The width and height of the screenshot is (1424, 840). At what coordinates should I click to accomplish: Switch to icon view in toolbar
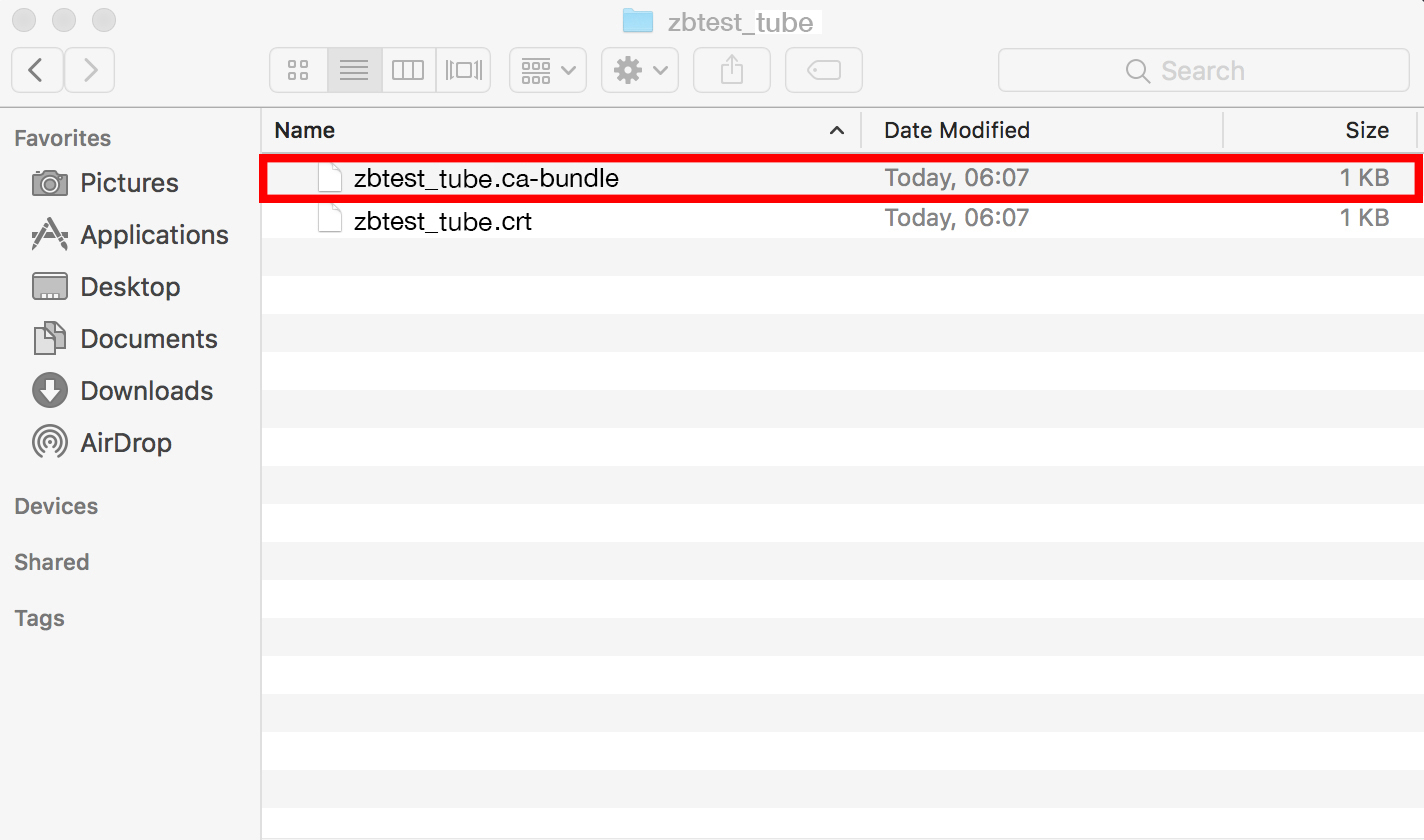(x=298, y=70)
